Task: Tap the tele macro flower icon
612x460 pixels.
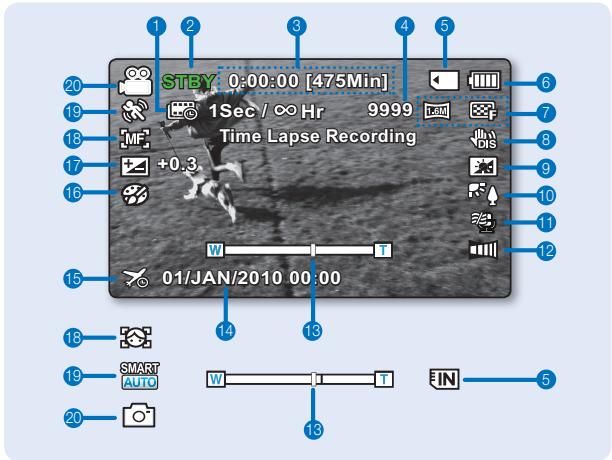Action: coord(484,194)
